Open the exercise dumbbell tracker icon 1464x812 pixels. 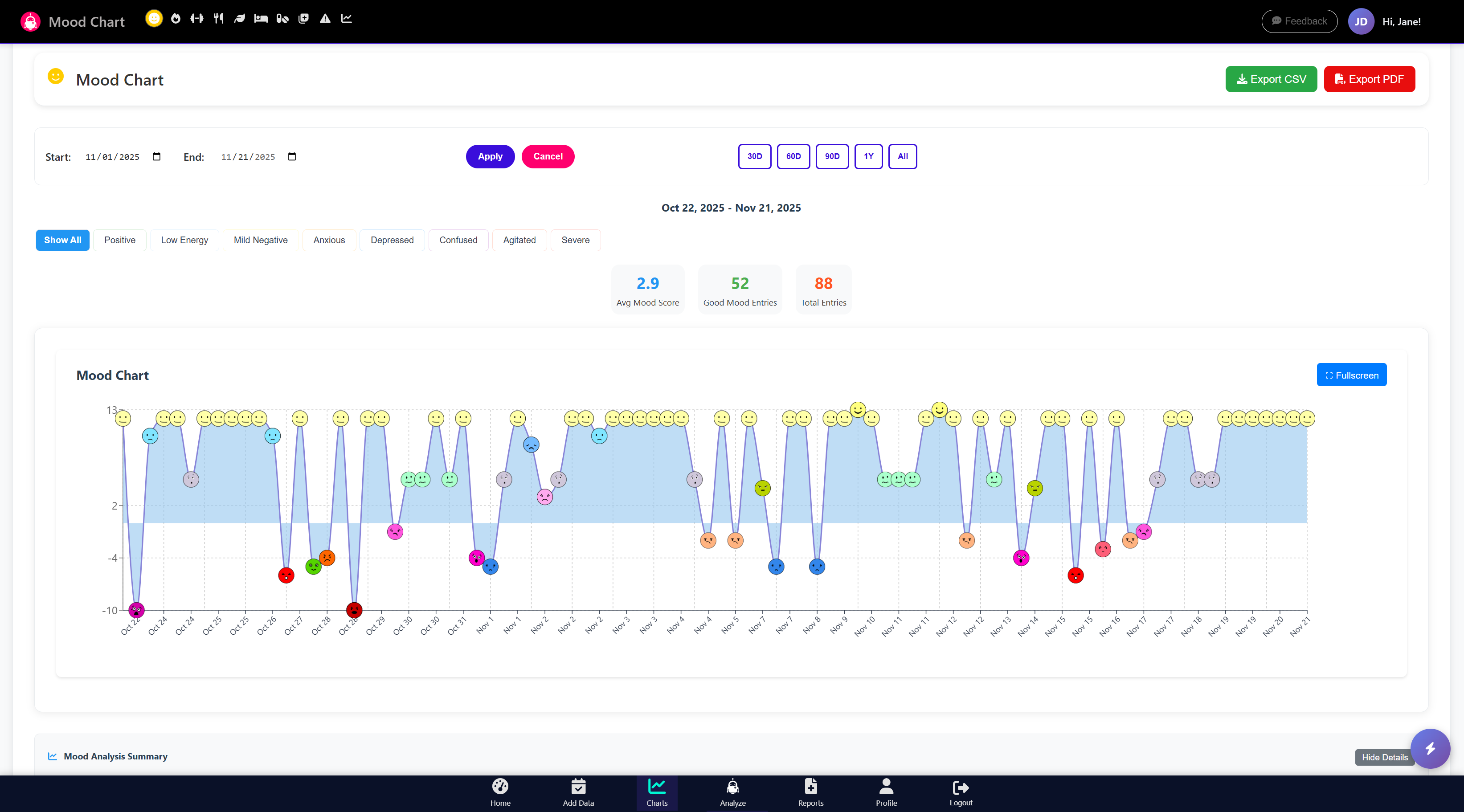[196, 19]
